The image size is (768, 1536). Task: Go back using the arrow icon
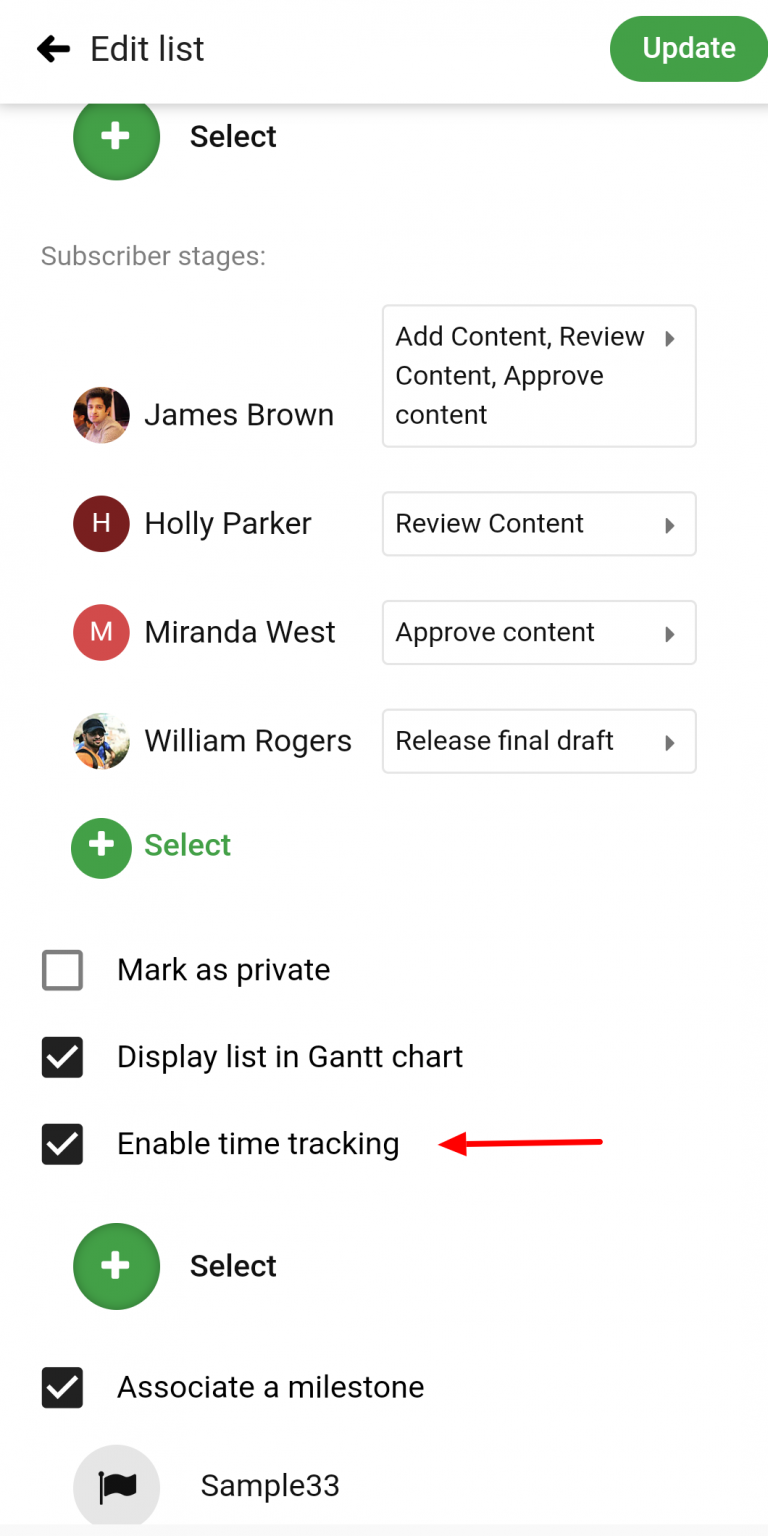click(53, 48)
